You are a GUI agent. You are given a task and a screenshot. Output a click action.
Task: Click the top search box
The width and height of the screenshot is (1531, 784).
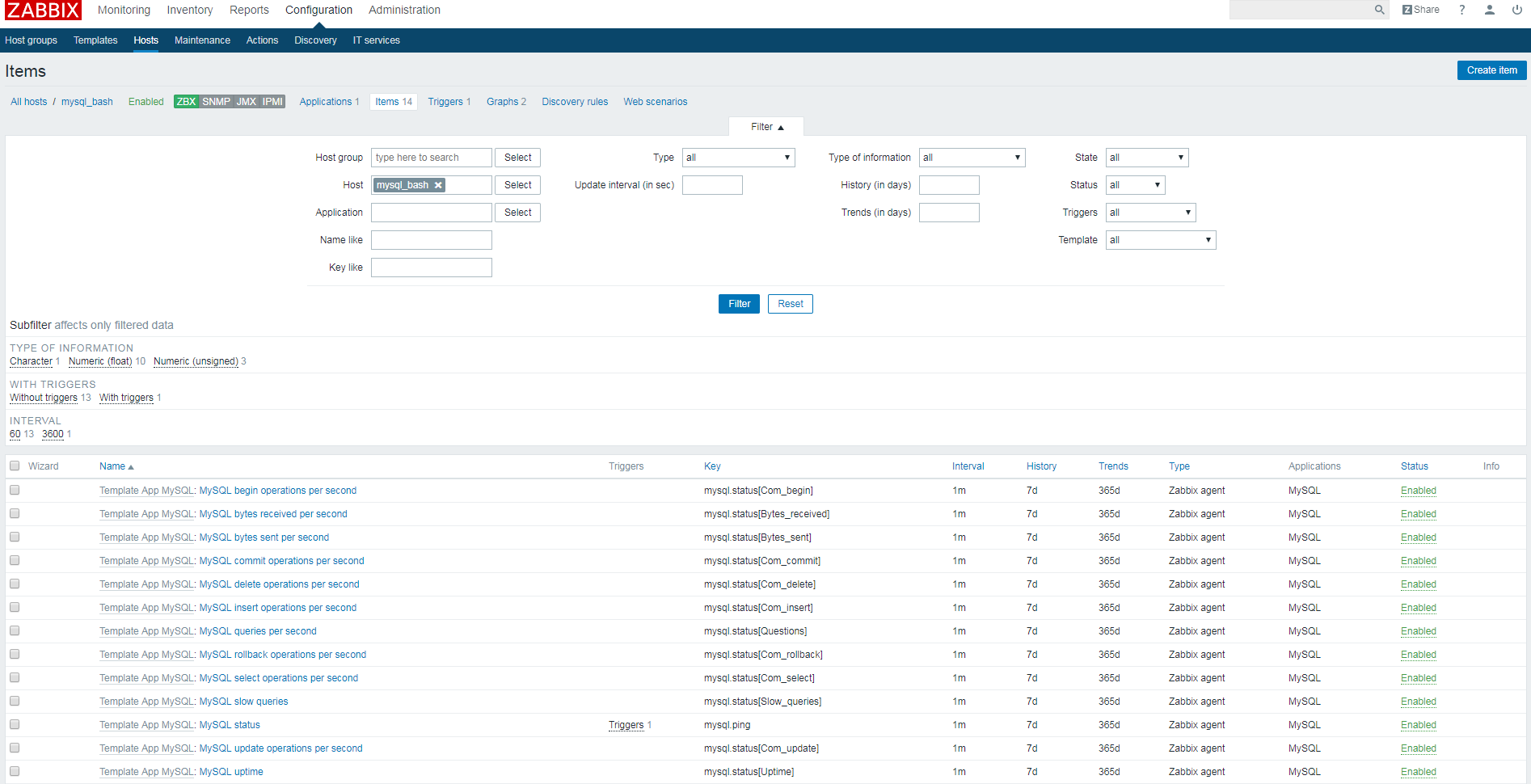(1301, 10)
